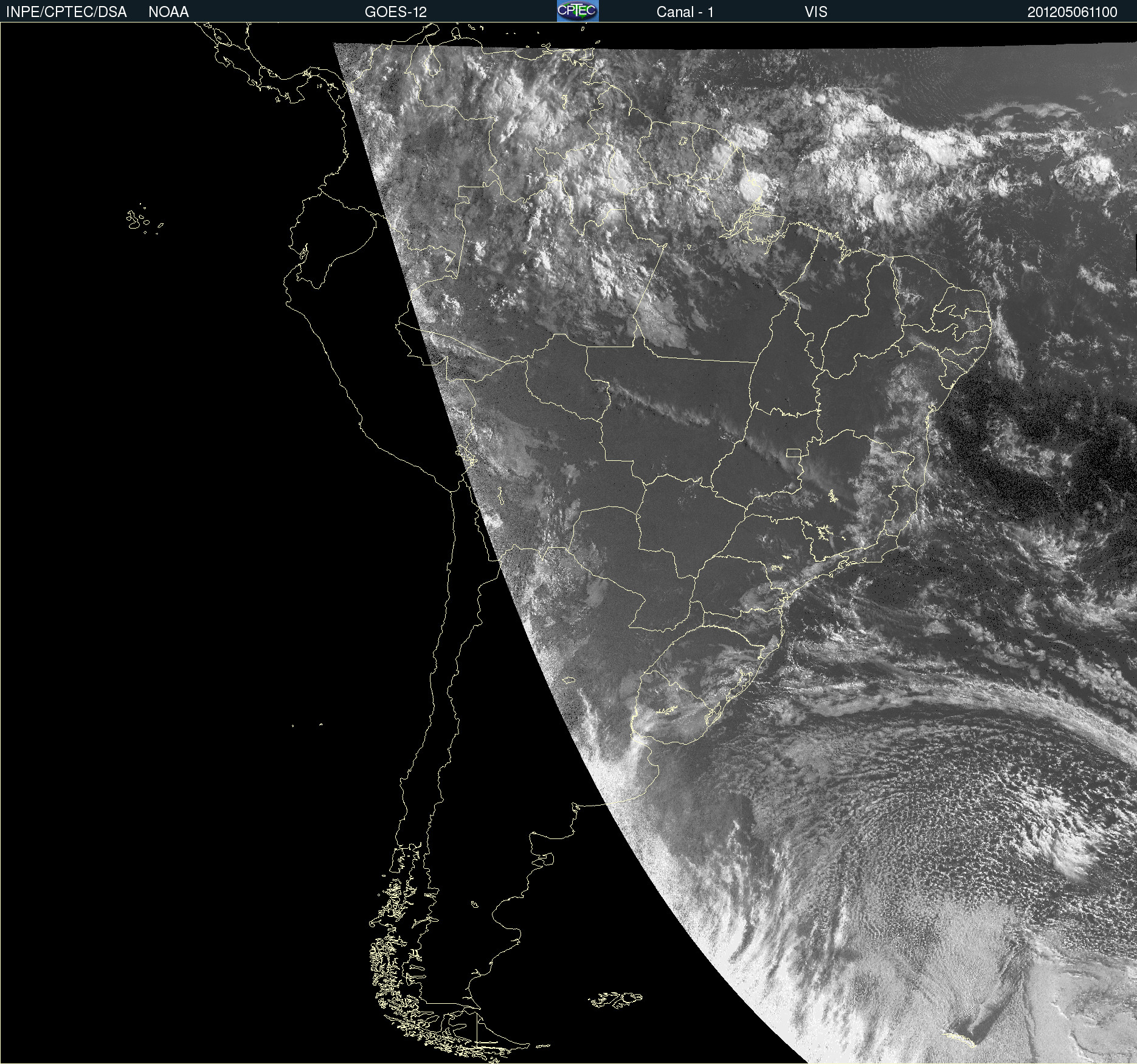Click the NOAA label in header
This screenshot has width=1137, height=1064.
click(x=168, y=12)
